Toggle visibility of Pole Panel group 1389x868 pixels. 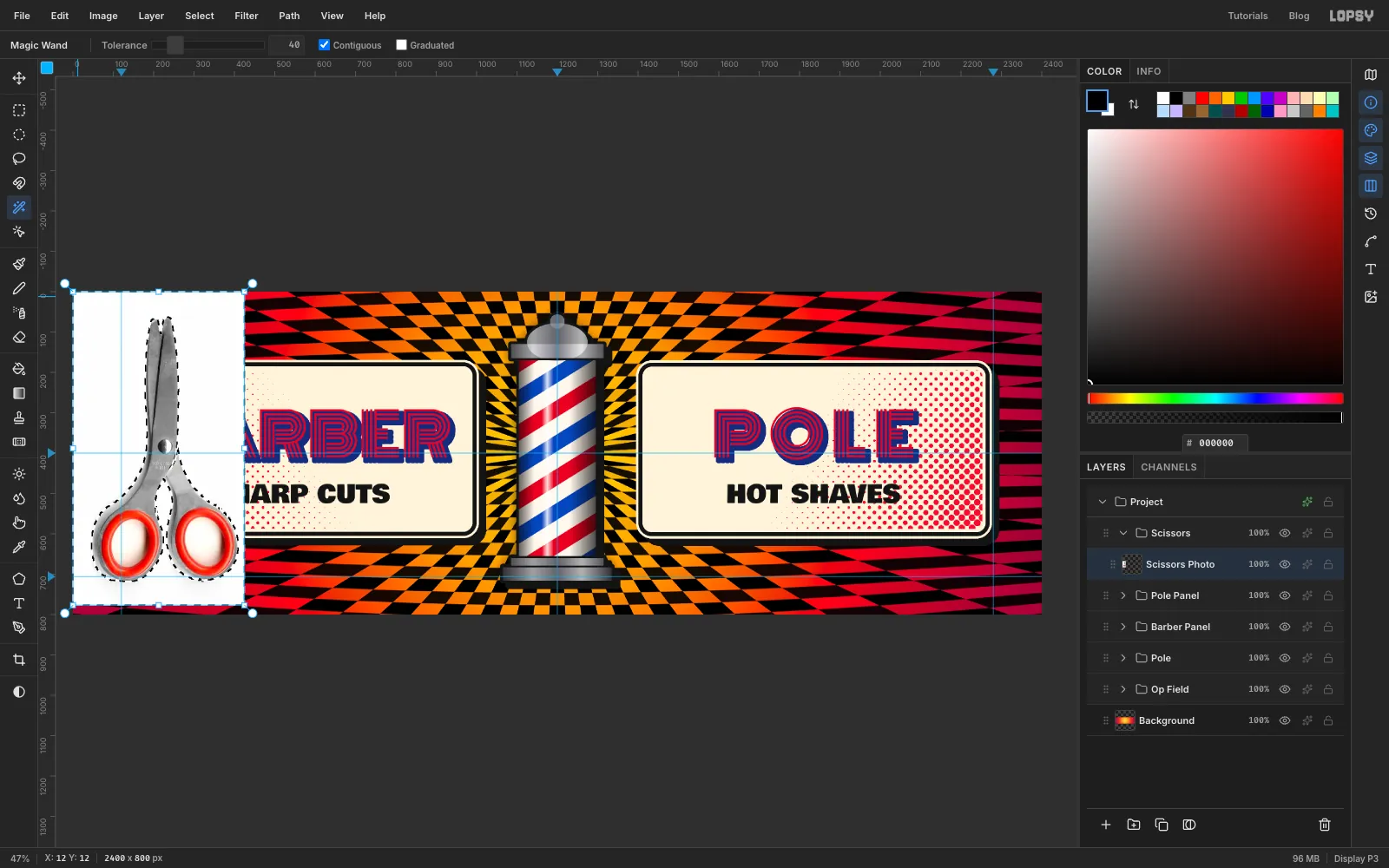(1285, 595)
